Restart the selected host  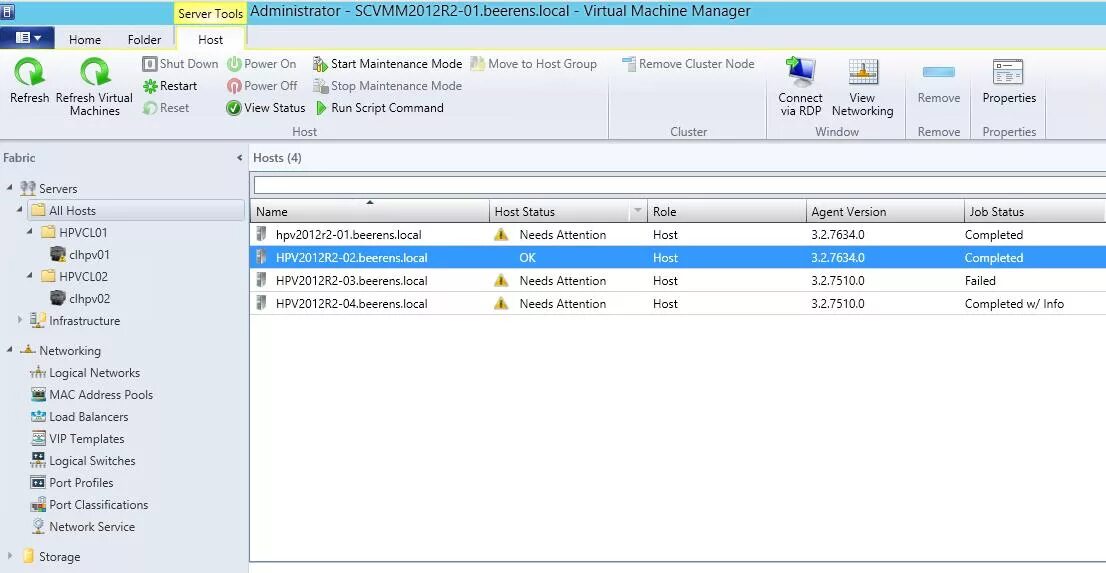170,86
